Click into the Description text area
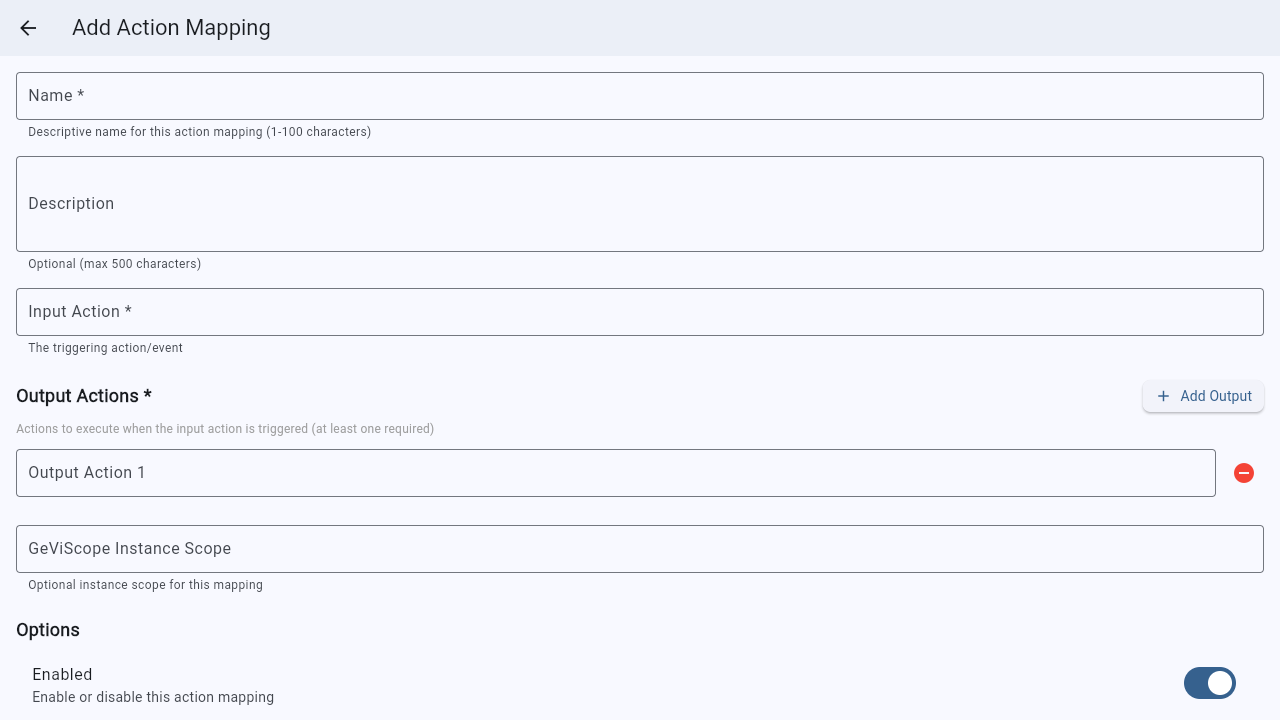Image resolution: width=1280 pixels, height=720 pixels. 640,204
